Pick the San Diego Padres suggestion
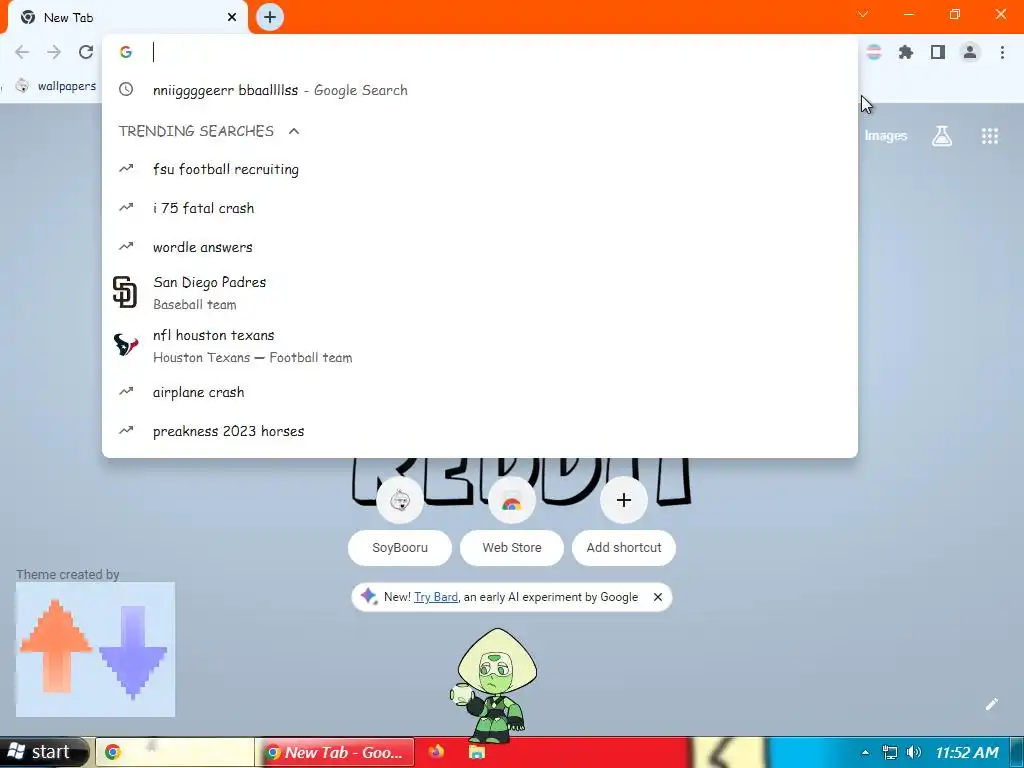The height and width of the screenshot is (768, 1024). click(x=480, y=293)
